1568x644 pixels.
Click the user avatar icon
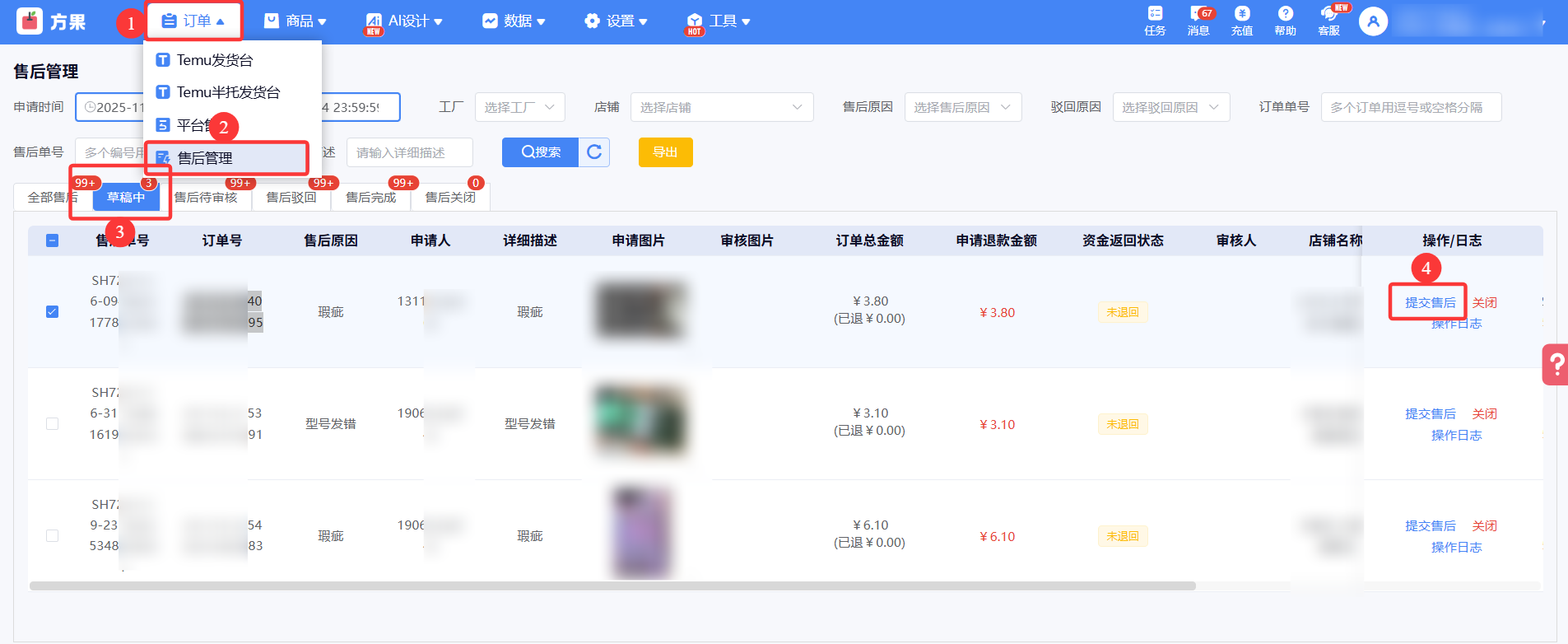coord(1373,21)
